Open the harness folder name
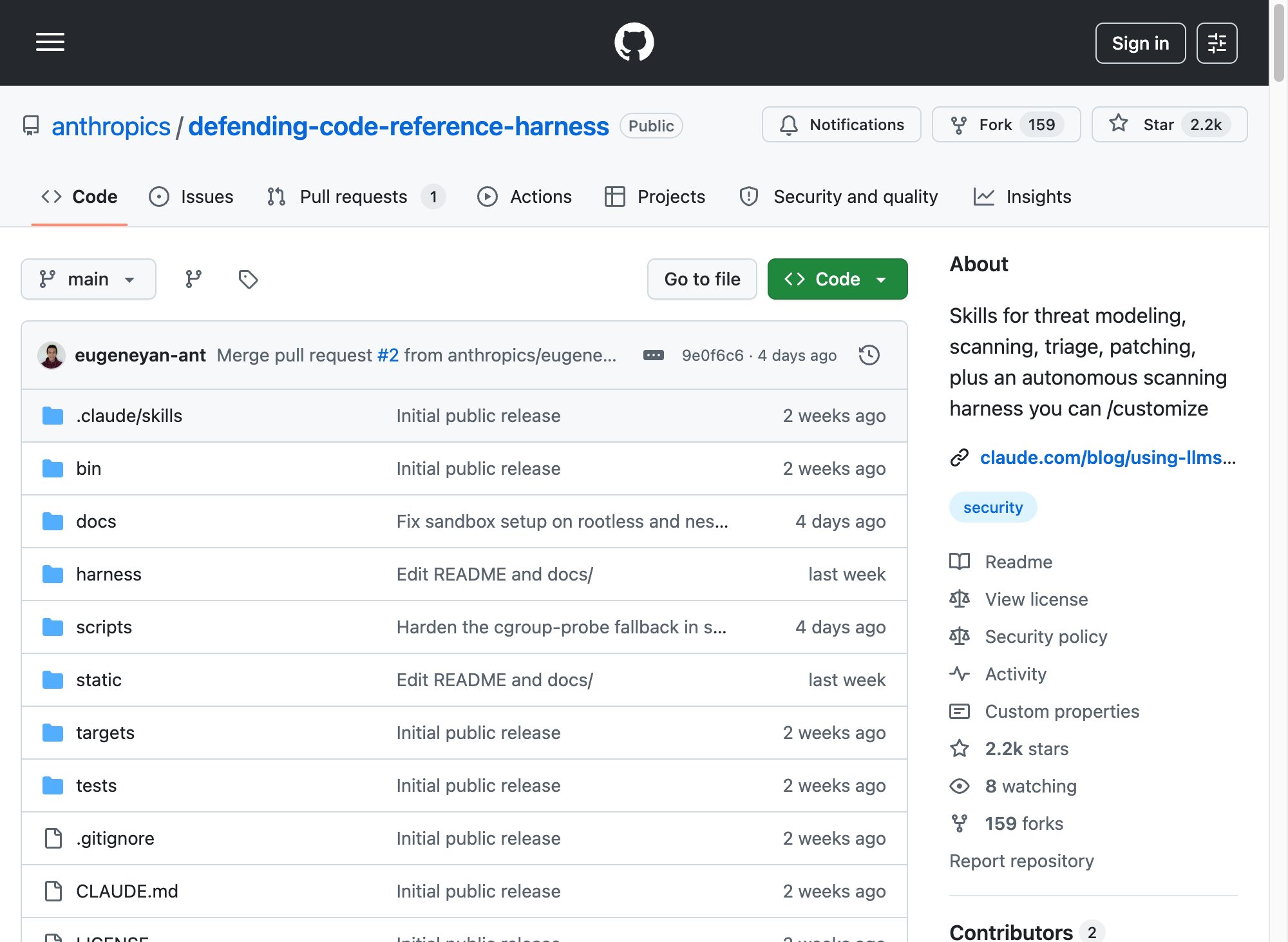Viewport: 1288px width, 942px height. [108, 574]
